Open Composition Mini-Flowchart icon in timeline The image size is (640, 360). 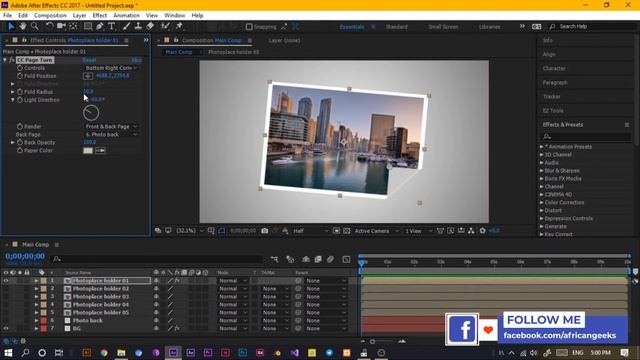point(274,259)
